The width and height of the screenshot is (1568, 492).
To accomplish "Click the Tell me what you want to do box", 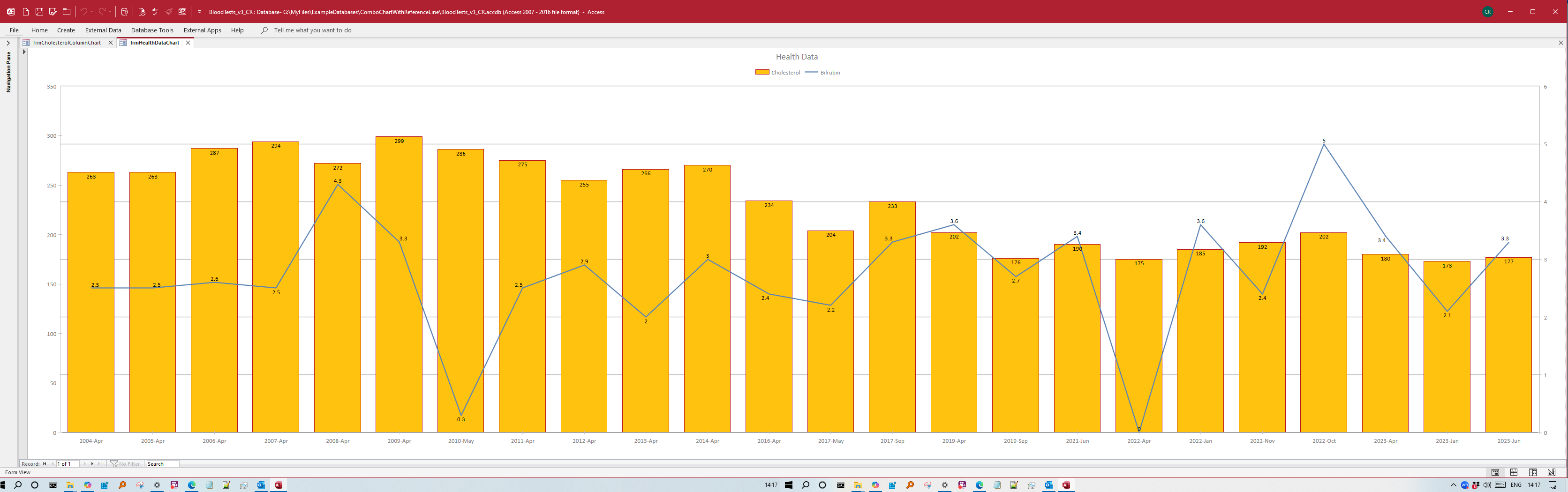I will 312,30.
